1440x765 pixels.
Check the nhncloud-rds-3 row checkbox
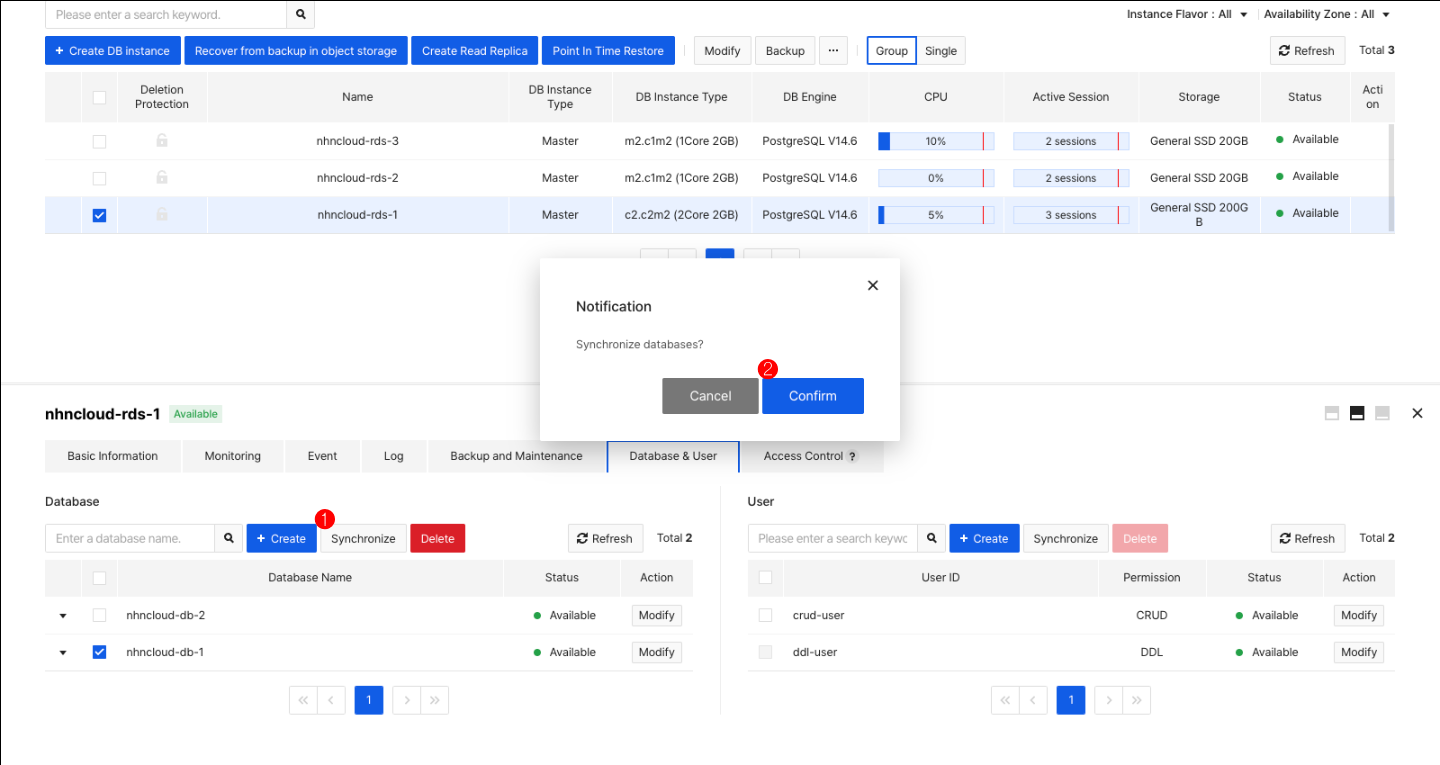coord(99,141)
